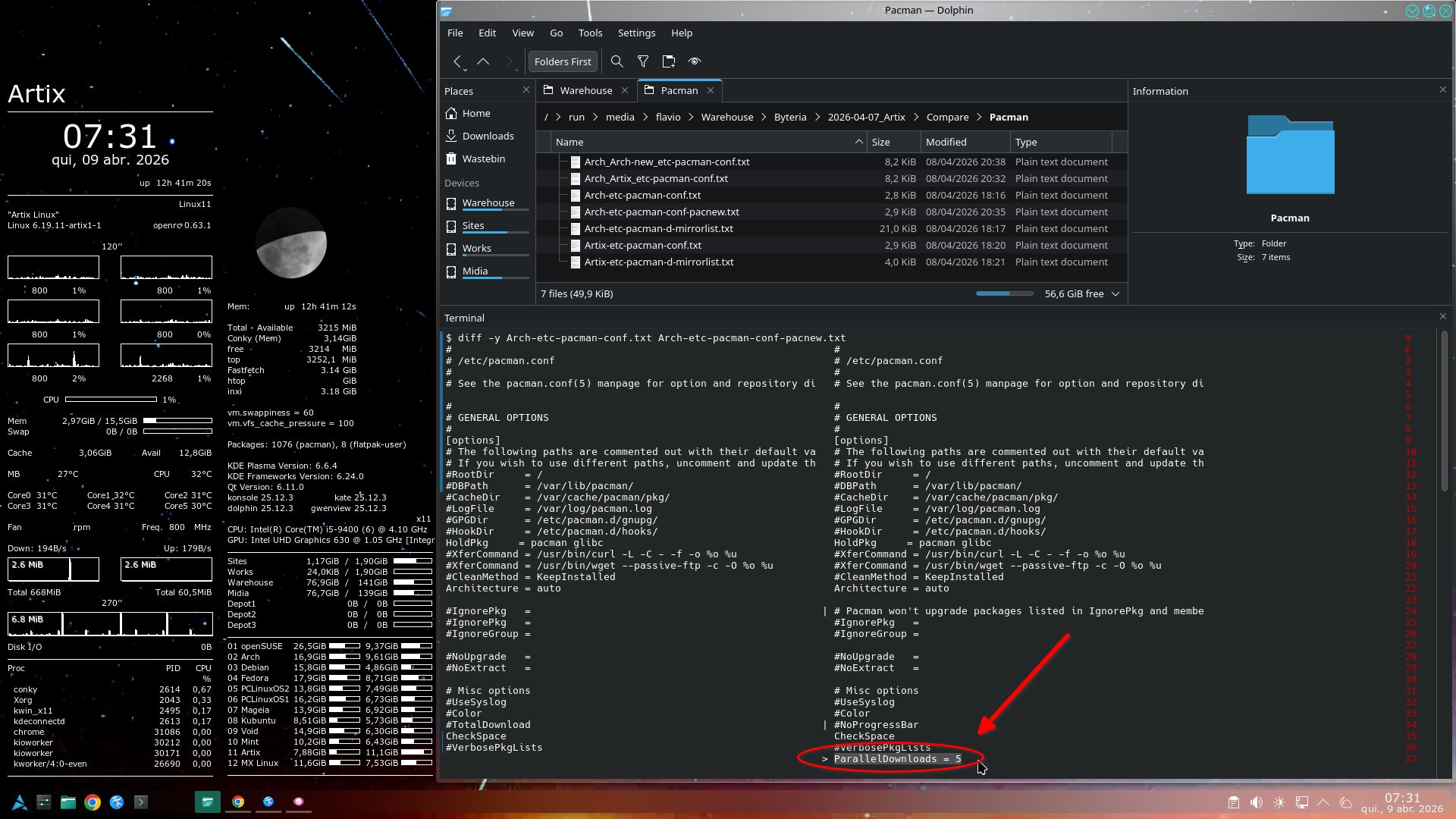
Task: Go up one folder with up arrow
Action: (483, 61)
